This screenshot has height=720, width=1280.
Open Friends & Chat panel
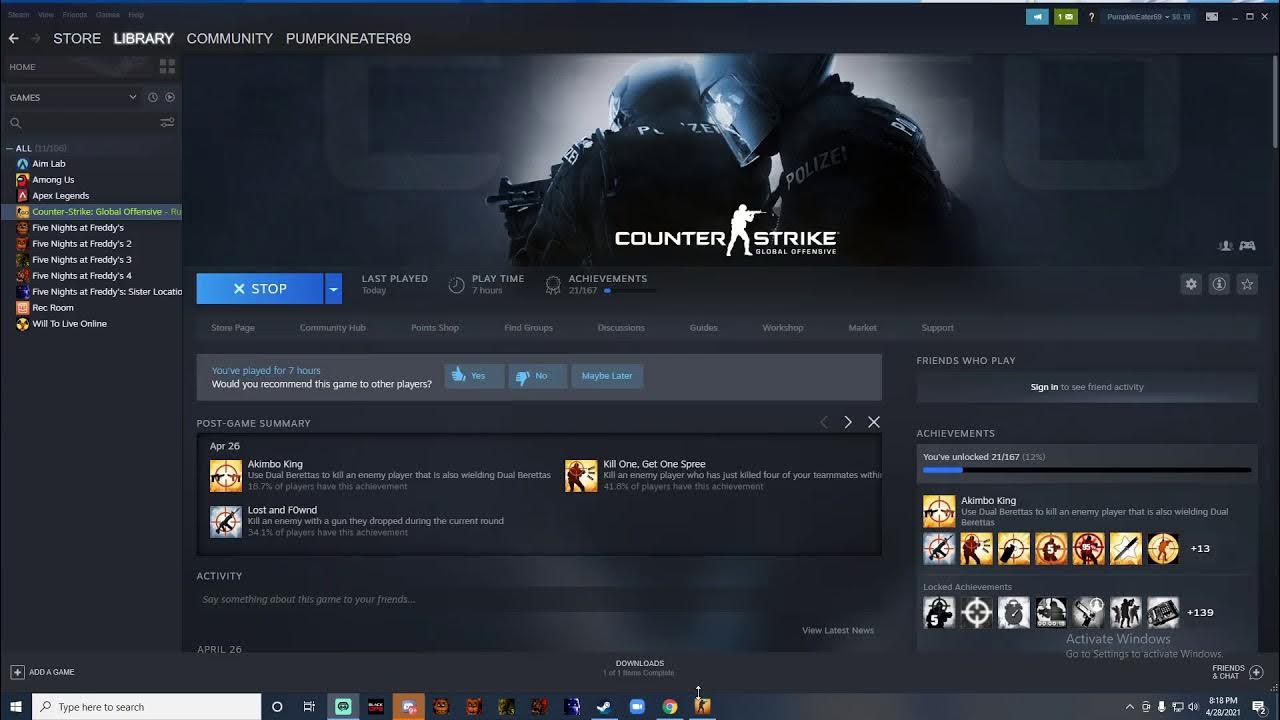1238,672
